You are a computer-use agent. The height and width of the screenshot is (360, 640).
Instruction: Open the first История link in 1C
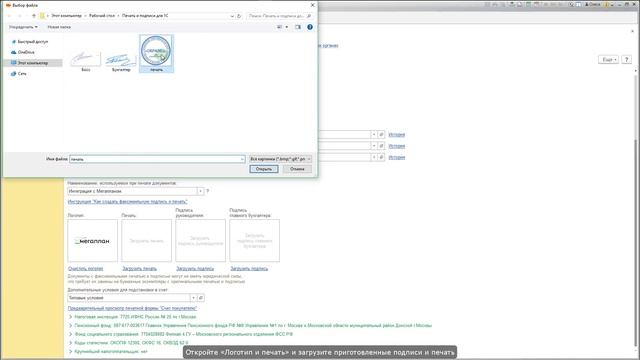pos(396,134)
